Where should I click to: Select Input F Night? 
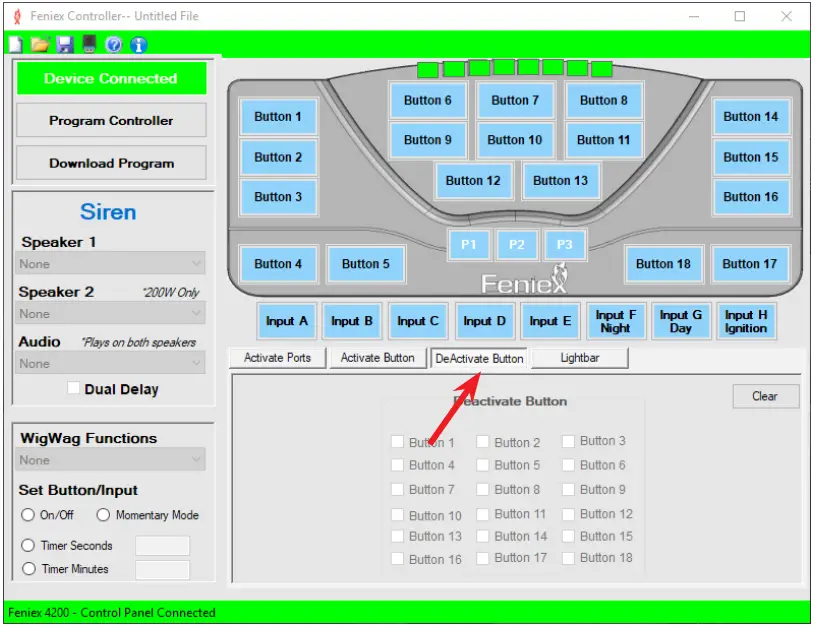(x=615, y=321)
